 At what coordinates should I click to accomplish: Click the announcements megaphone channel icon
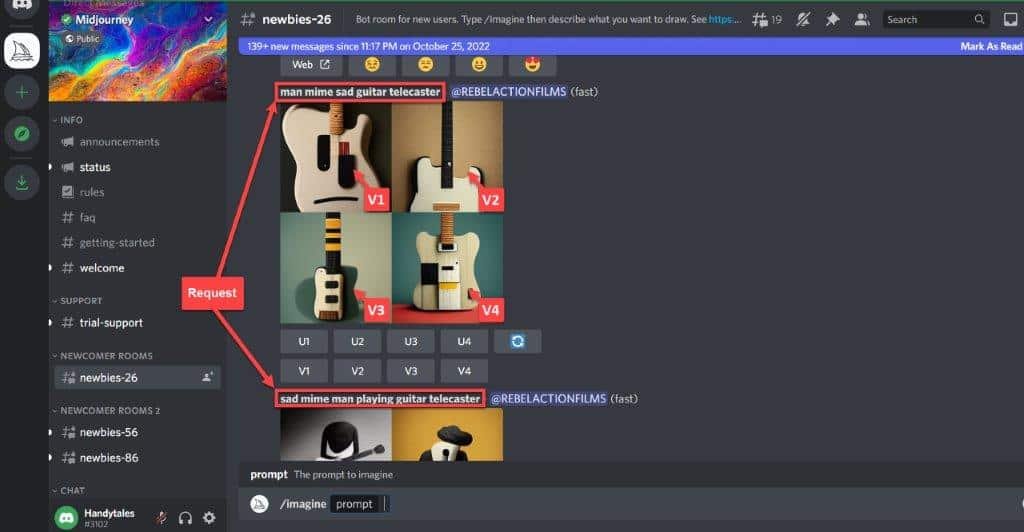67,142
